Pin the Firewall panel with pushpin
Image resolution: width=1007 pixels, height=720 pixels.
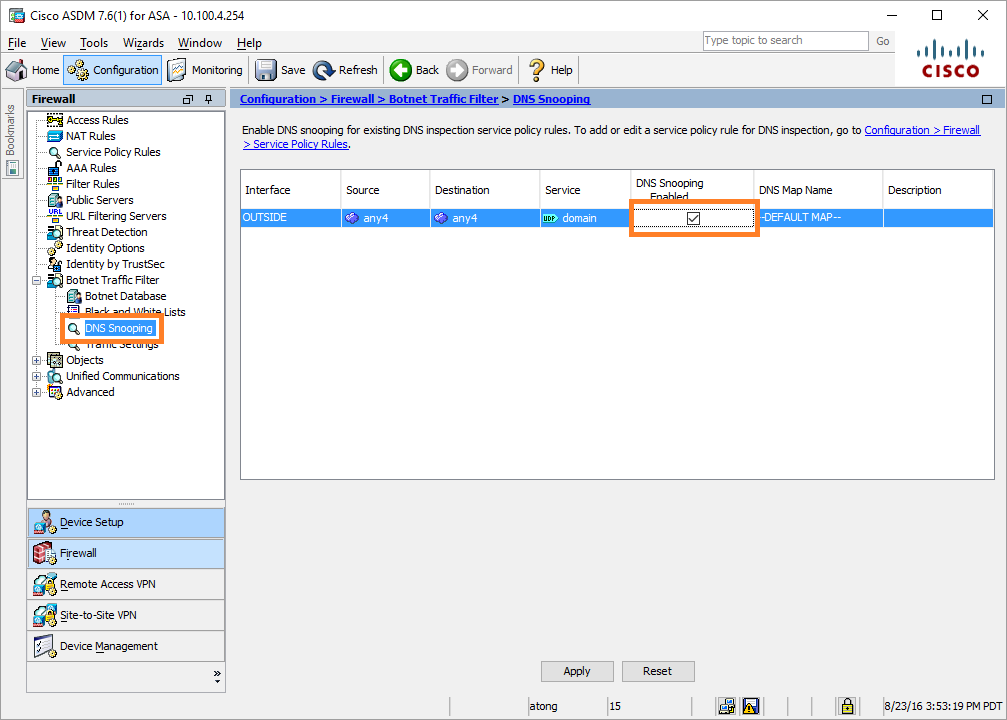tap(209, 100)
